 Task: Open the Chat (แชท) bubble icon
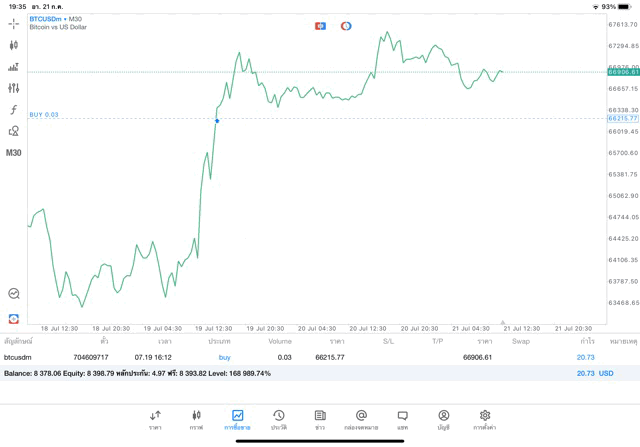tap(402, 415)
